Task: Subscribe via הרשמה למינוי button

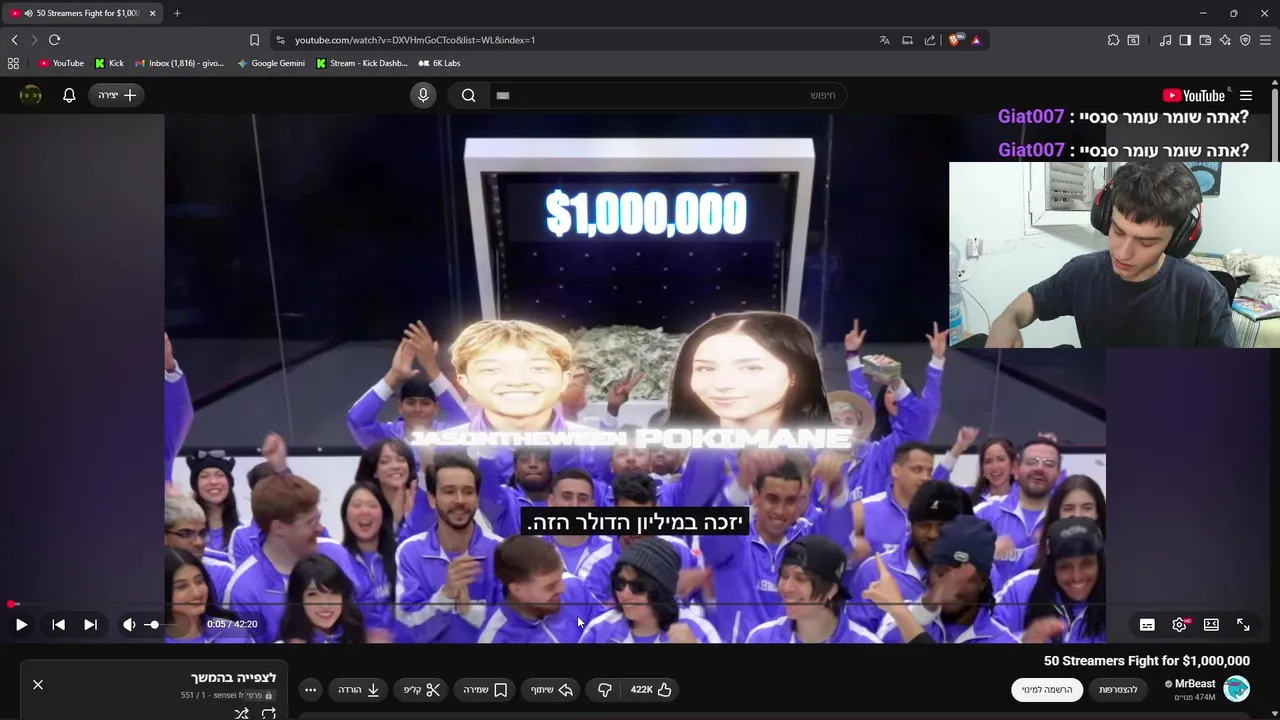Action: [x=1047, y=689]
